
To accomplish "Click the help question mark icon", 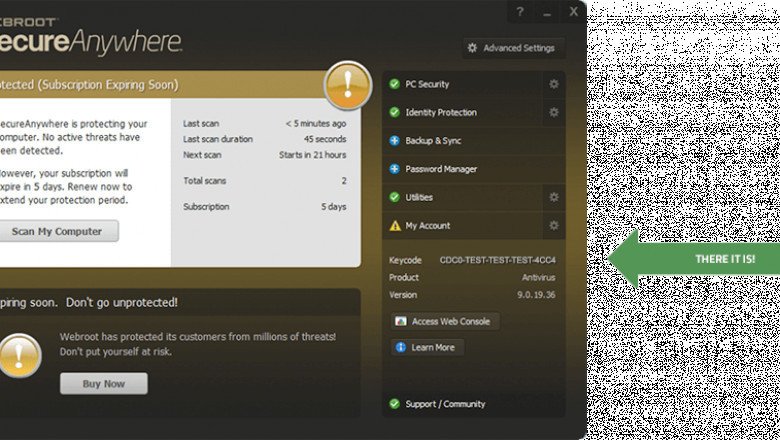I will coord(520,11).
